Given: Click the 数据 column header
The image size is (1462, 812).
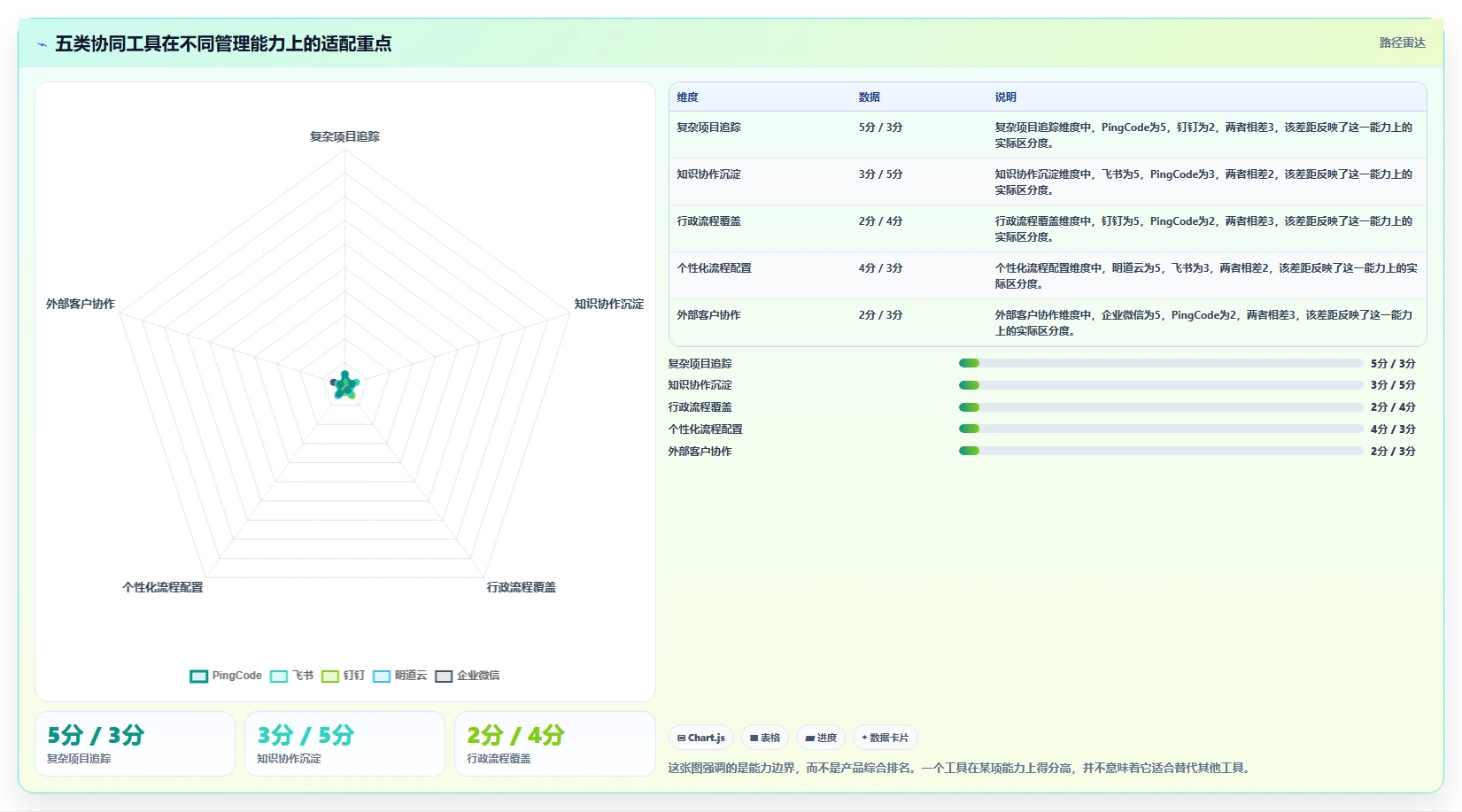Looking at the screenshot, I should 870,97.
